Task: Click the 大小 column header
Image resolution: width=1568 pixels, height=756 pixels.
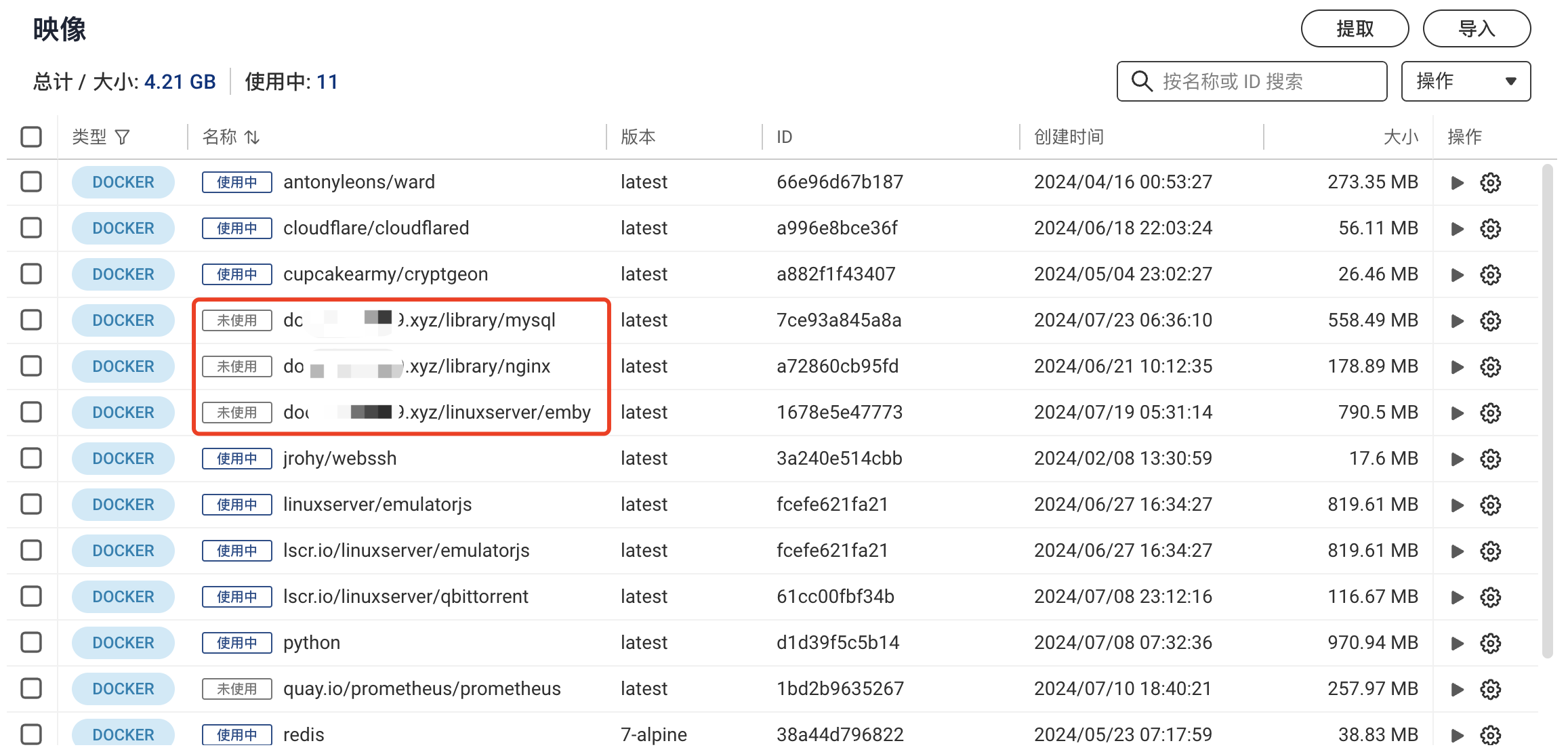Action: pyautogui.click(x=1401, y=137)
